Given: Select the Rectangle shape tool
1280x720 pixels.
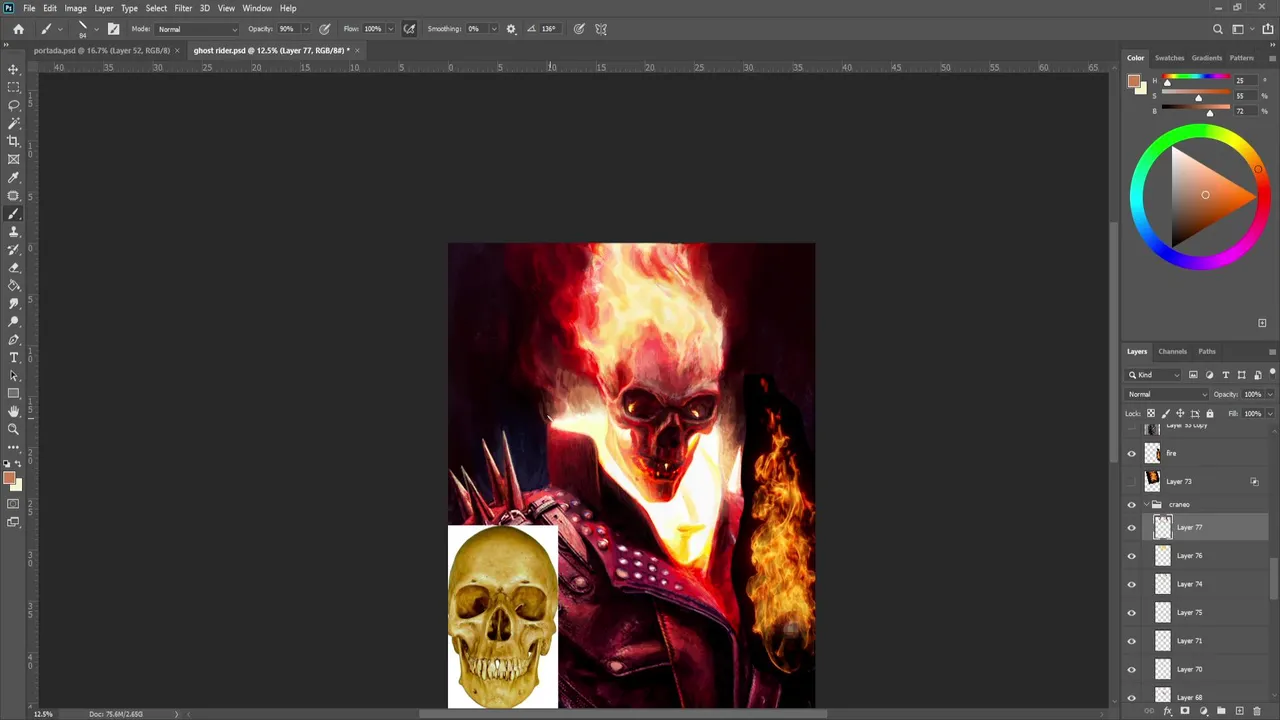Looking at the screenshot, I should (14, 393).
